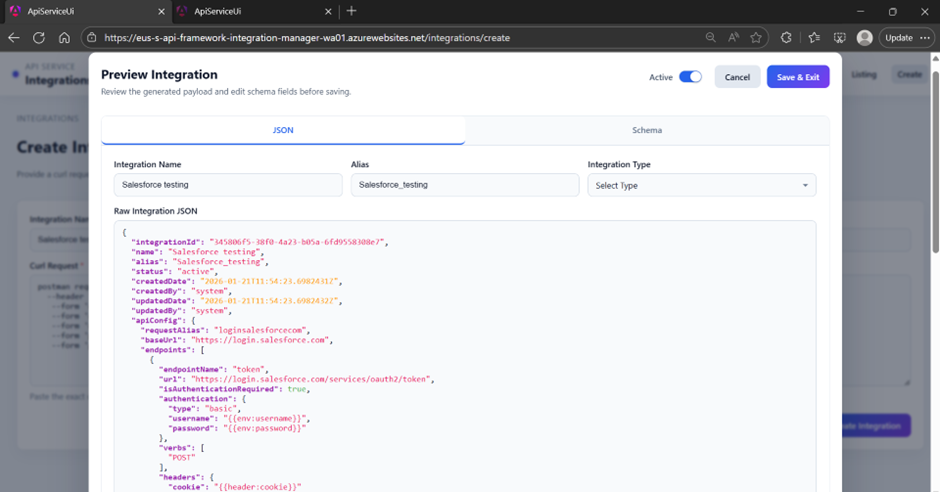Image resolution: width=940 pixels, height=492 pixels.
Task: Click the browser Update button
Action: [x=899, y=38]
